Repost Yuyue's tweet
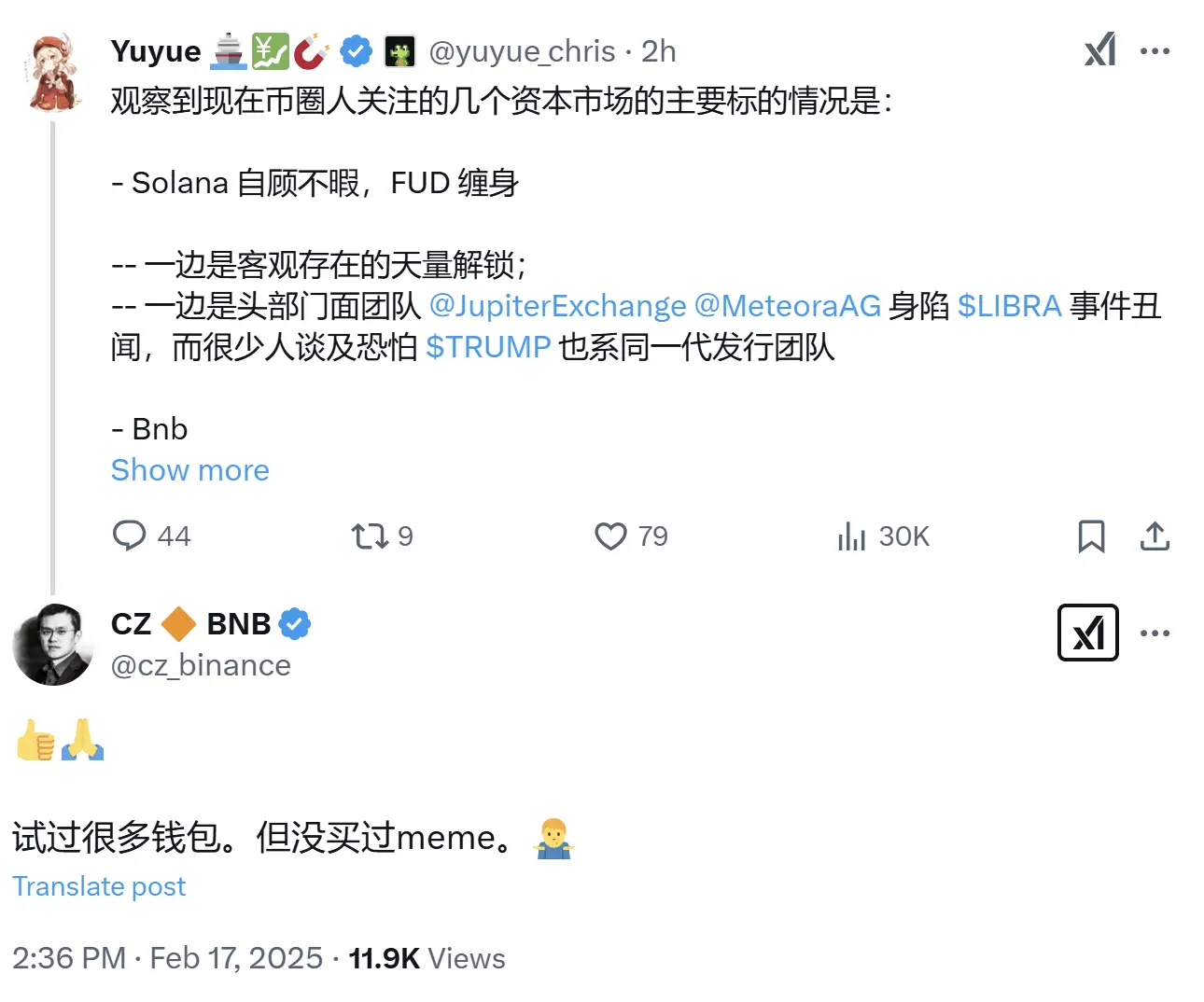 click(x=368, y=536)
